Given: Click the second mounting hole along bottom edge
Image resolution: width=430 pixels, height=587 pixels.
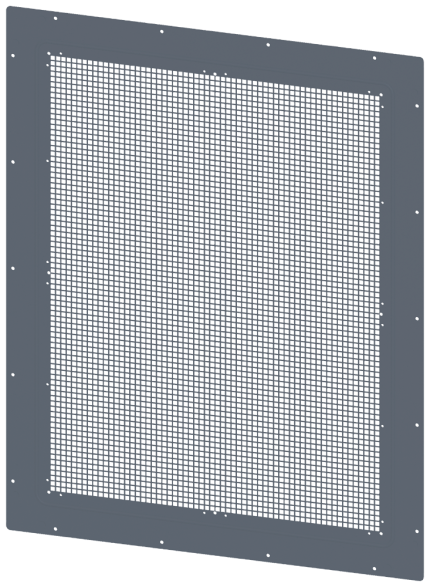Looking at the screenshot, I should click(x=162, y=542).
